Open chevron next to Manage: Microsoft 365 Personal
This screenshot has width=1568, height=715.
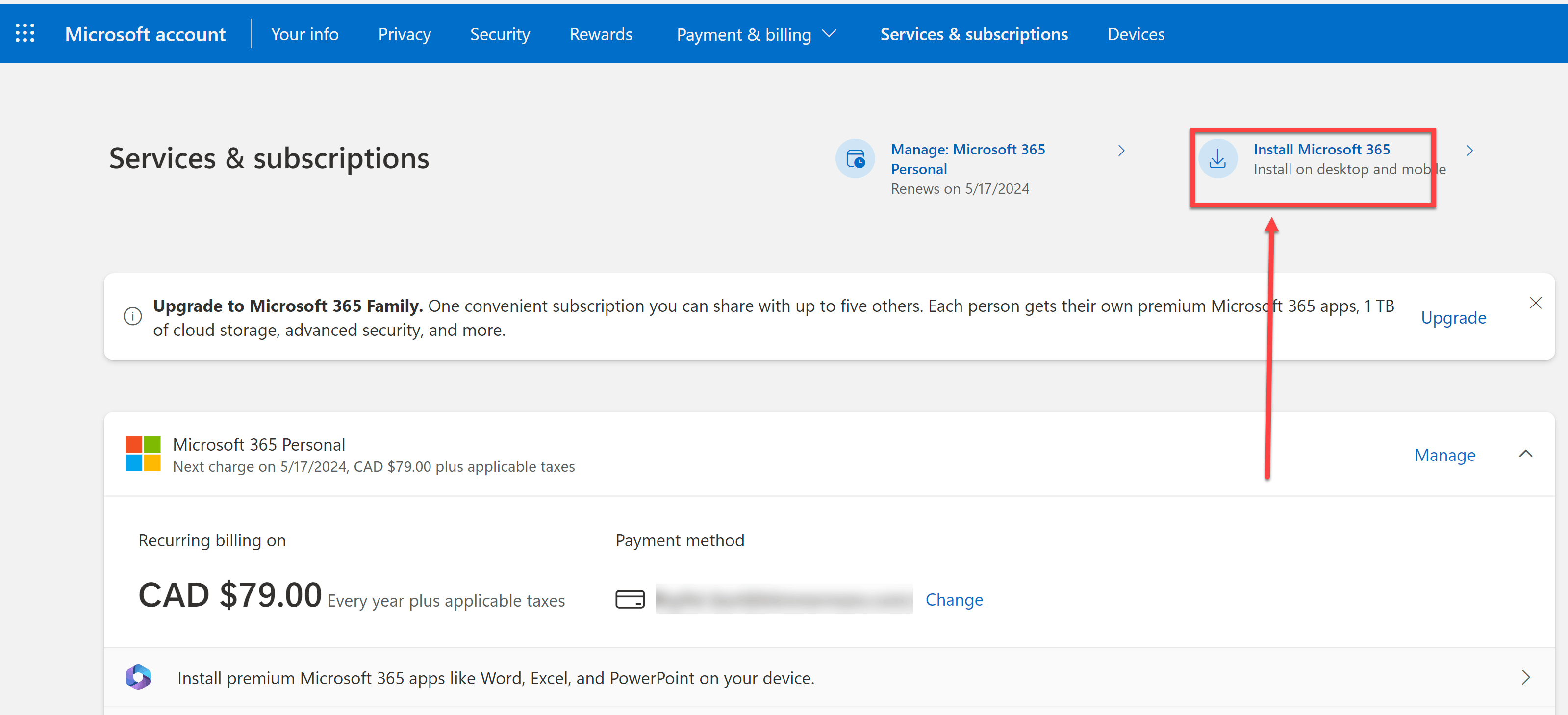[x=1121, y=151]
